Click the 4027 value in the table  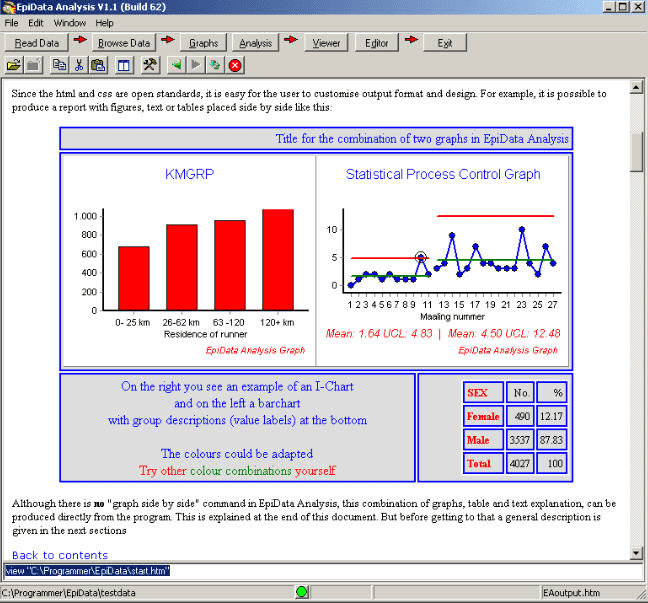click(x=520, y=463)
